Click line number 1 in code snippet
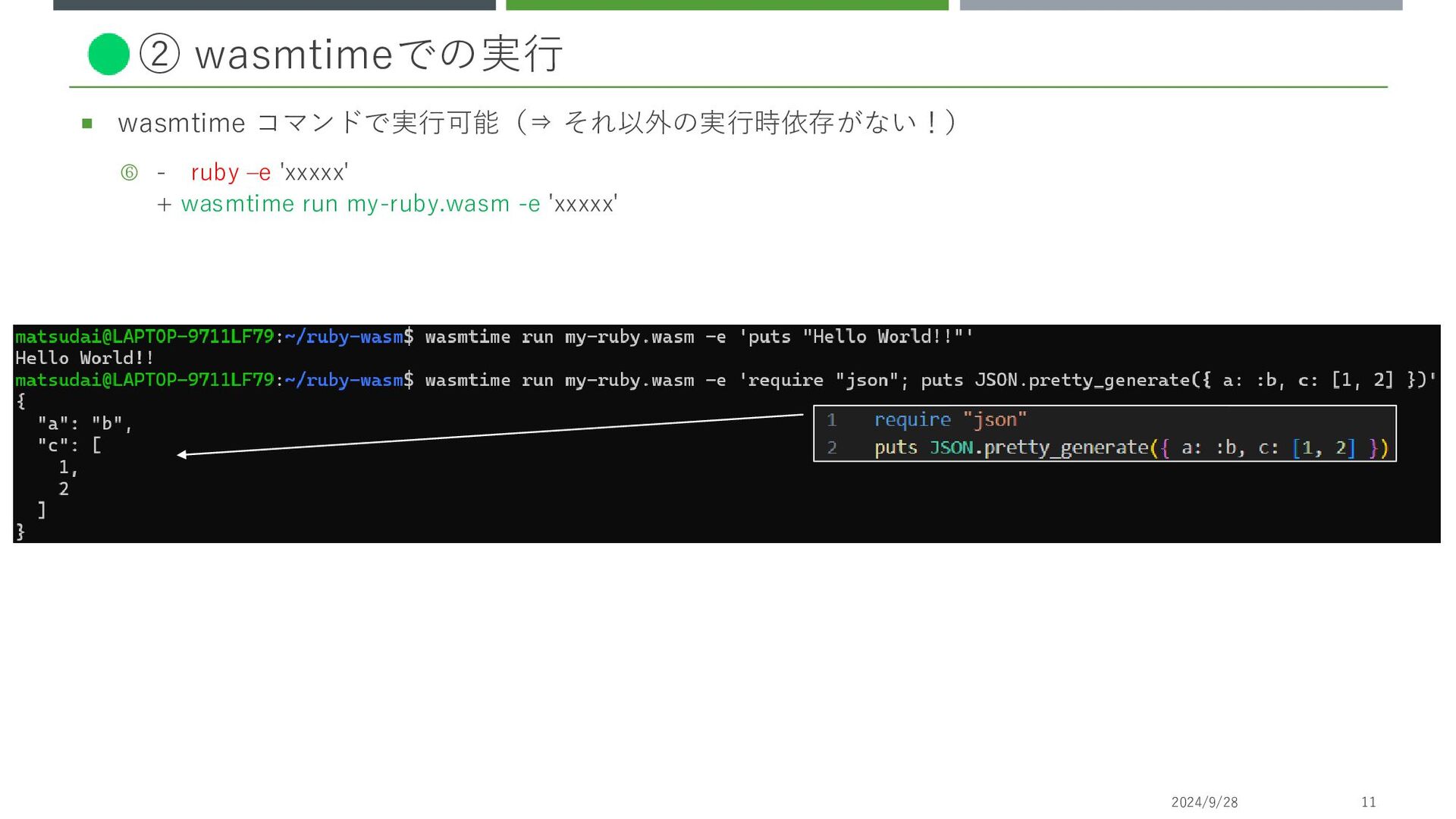 point(831,420)
